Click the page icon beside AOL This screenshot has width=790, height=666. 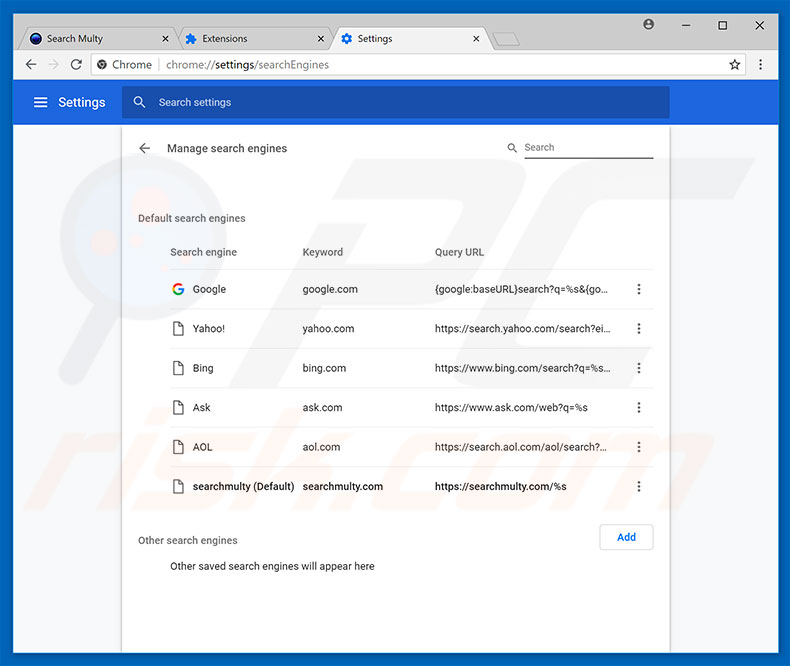(x=178, y=447)
